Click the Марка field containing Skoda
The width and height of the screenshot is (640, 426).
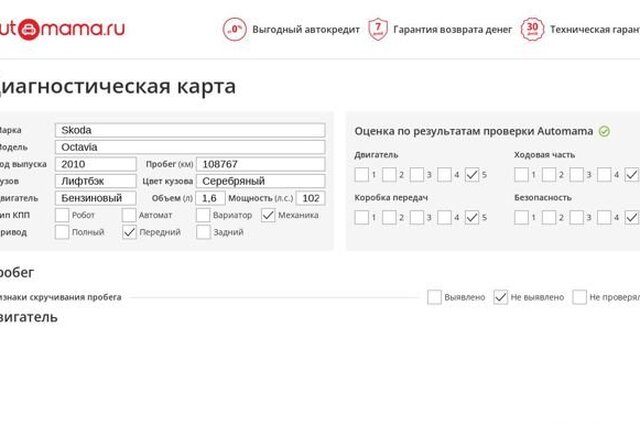coord(190,130)
